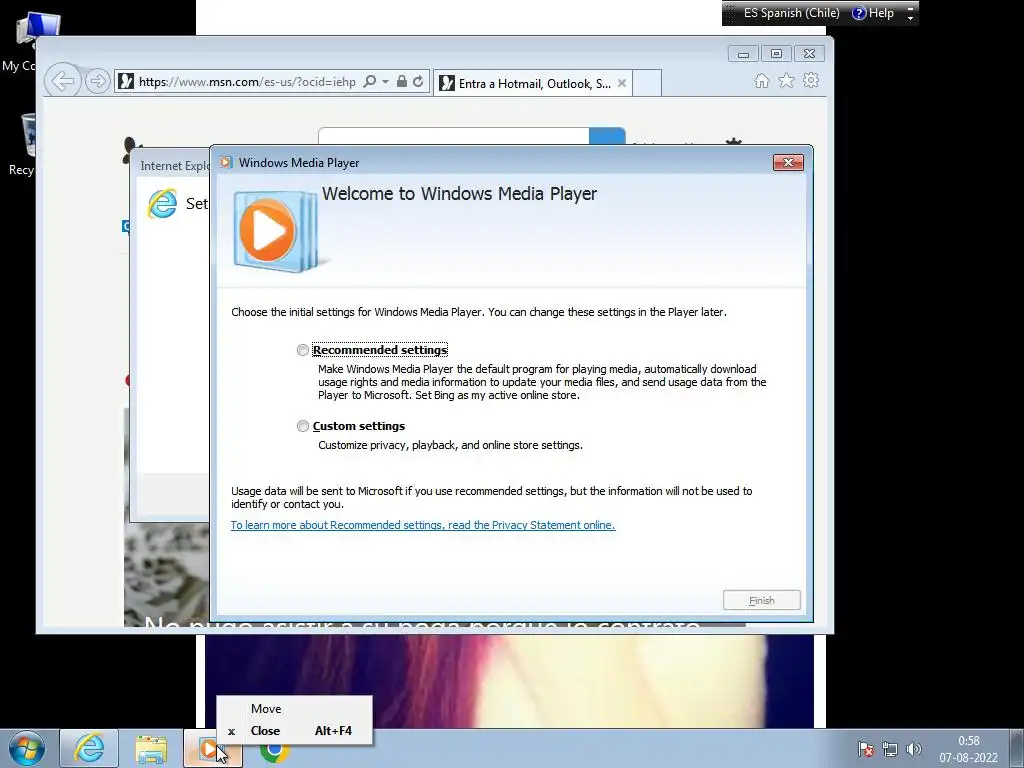Click Internet Explorer taskbar icon
The image size is (1024, 768).
point(89,749)
